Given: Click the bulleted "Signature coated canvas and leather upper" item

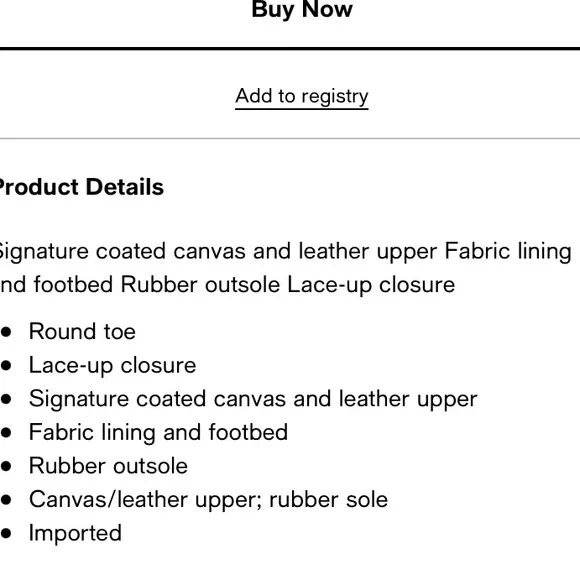Looking at the screenshot, I should (x=253, y=399).
